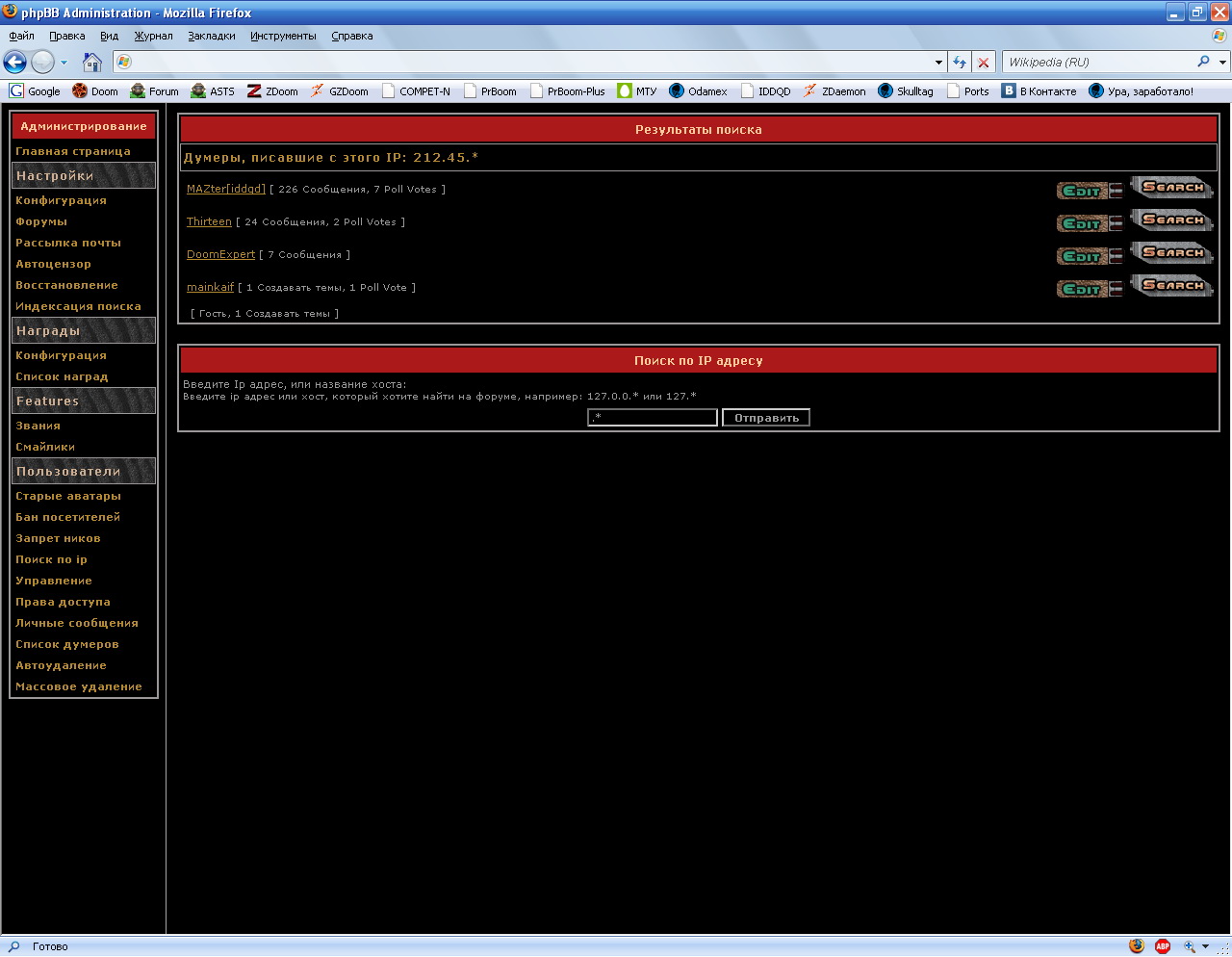Open the ZDoom bookmark
This screenshot has height=957, width=1232.
point(272,91)
